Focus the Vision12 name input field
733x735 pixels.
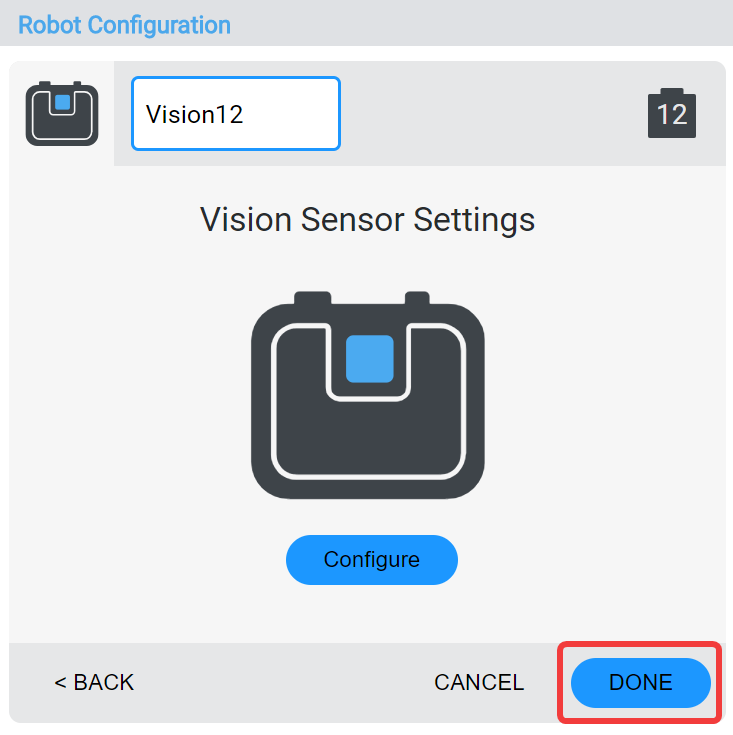click(x=236, y=114)
